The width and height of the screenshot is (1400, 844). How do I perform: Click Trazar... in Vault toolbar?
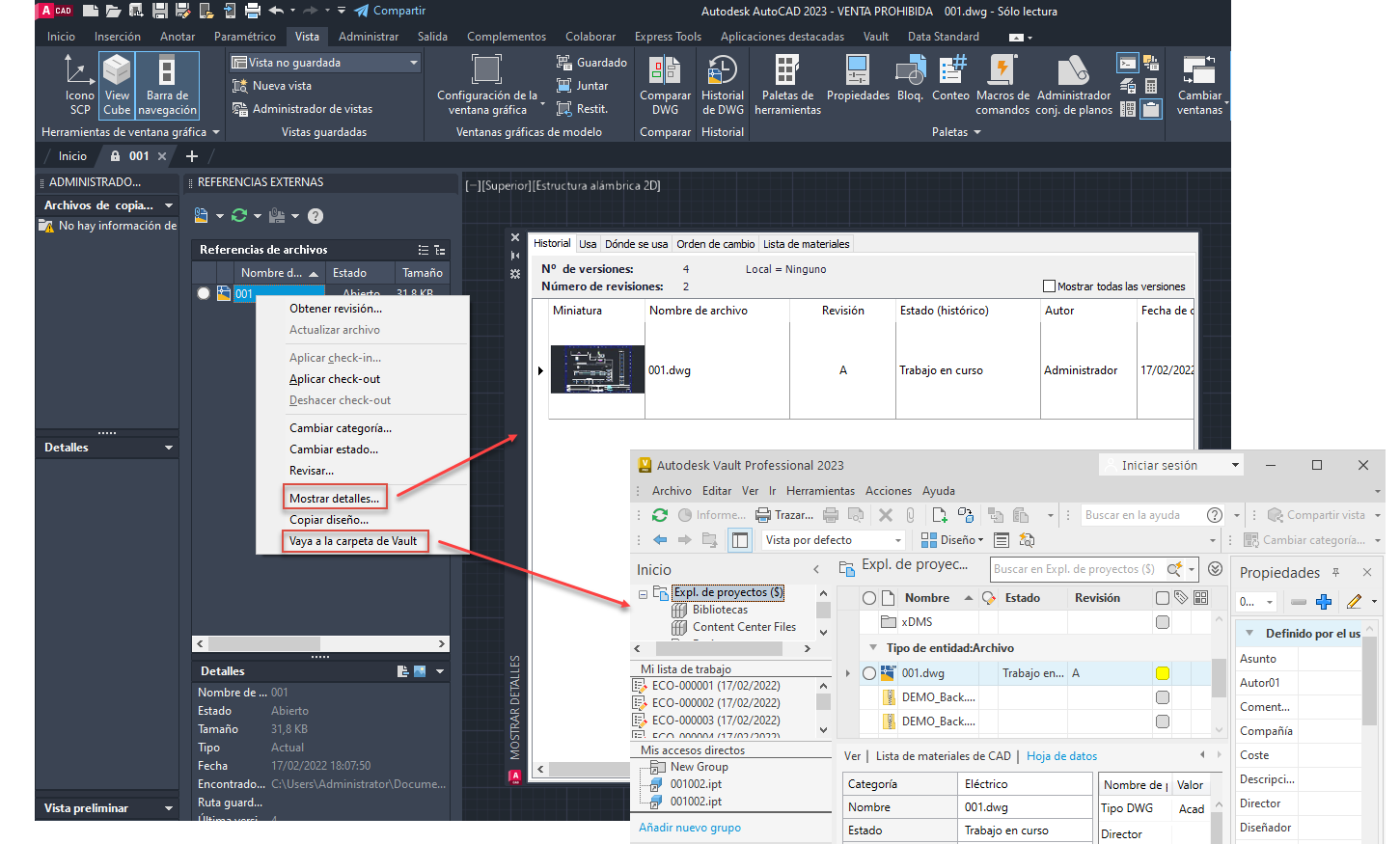pos(784,515)
